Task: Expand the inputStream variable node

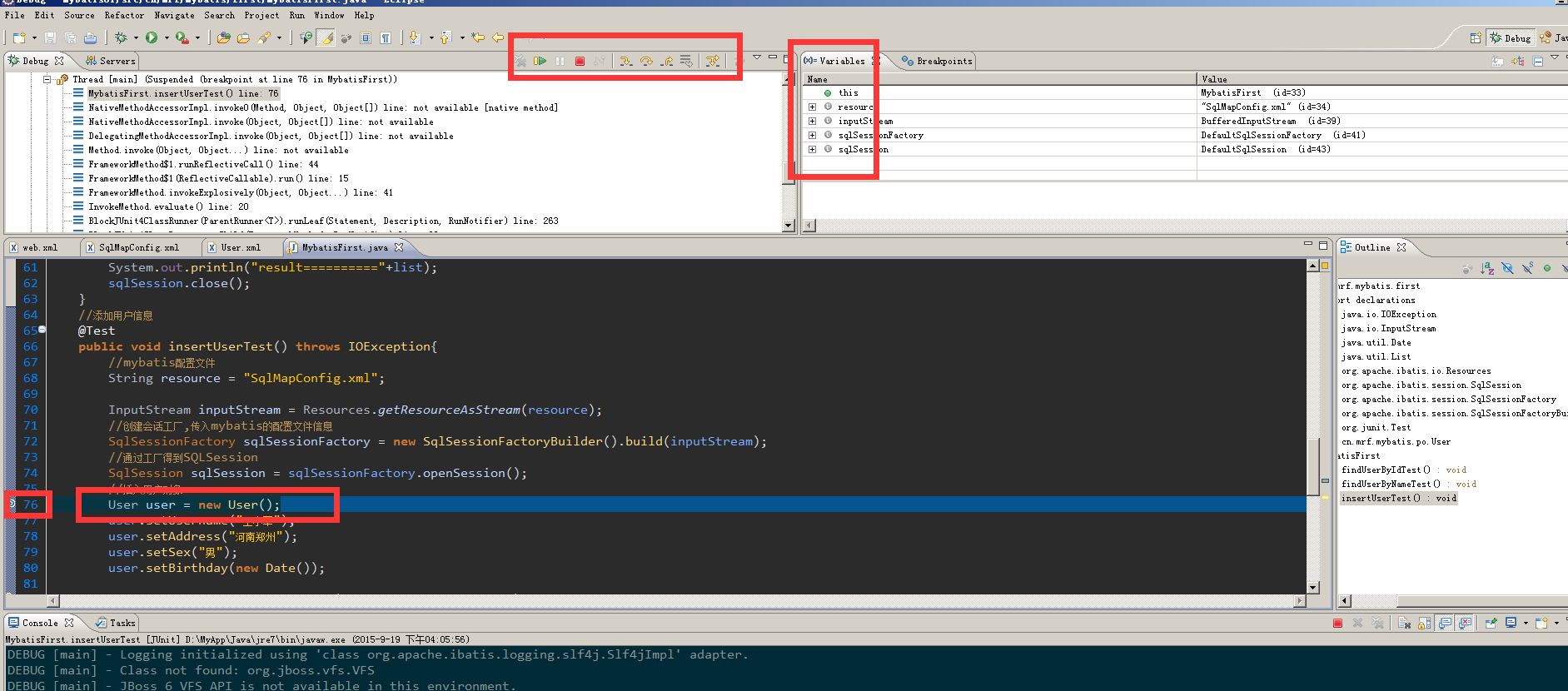Action: 812,121
